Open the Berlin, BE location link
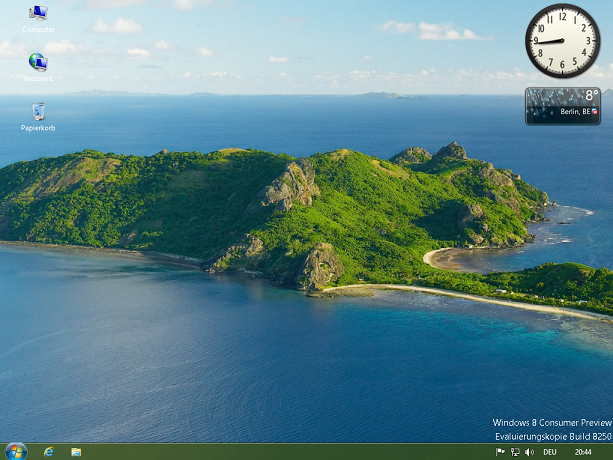The image size is (613, 460). 574,112
